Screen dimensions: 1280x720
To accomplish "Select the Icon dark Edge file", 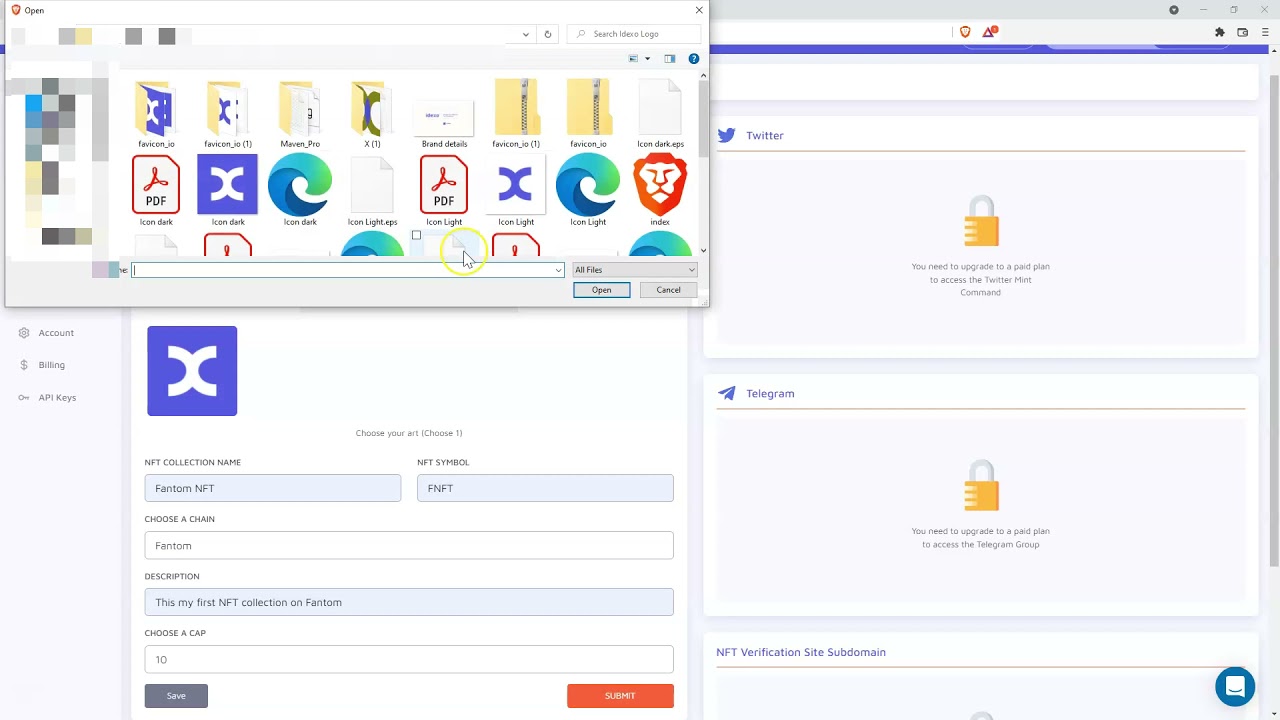I will click(x=300, y=192).
